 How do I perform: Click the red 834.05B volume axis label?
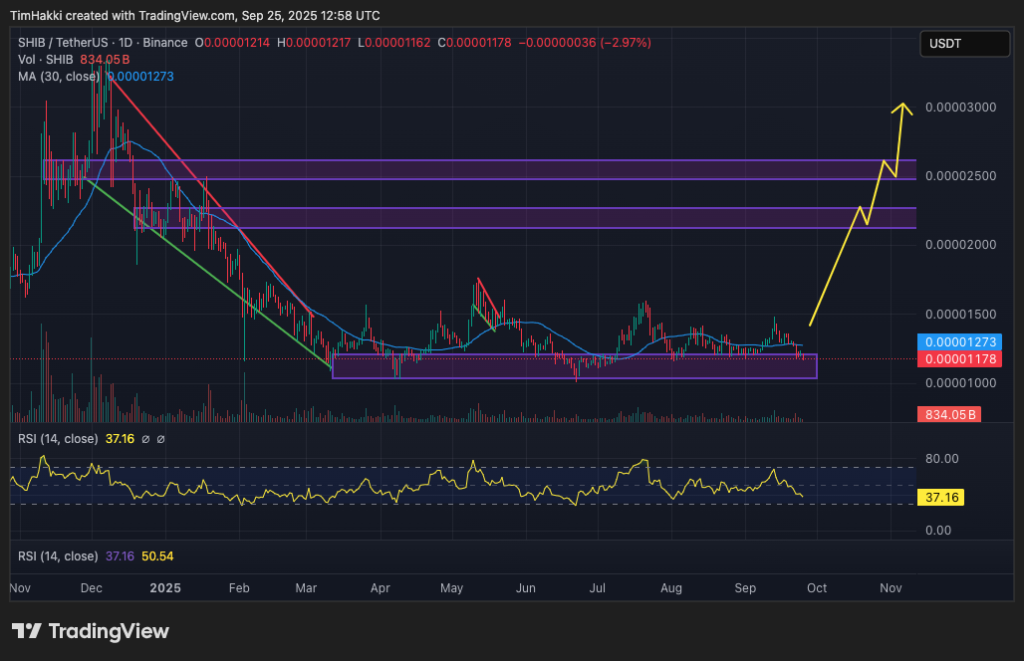click(x=949, y=414)
